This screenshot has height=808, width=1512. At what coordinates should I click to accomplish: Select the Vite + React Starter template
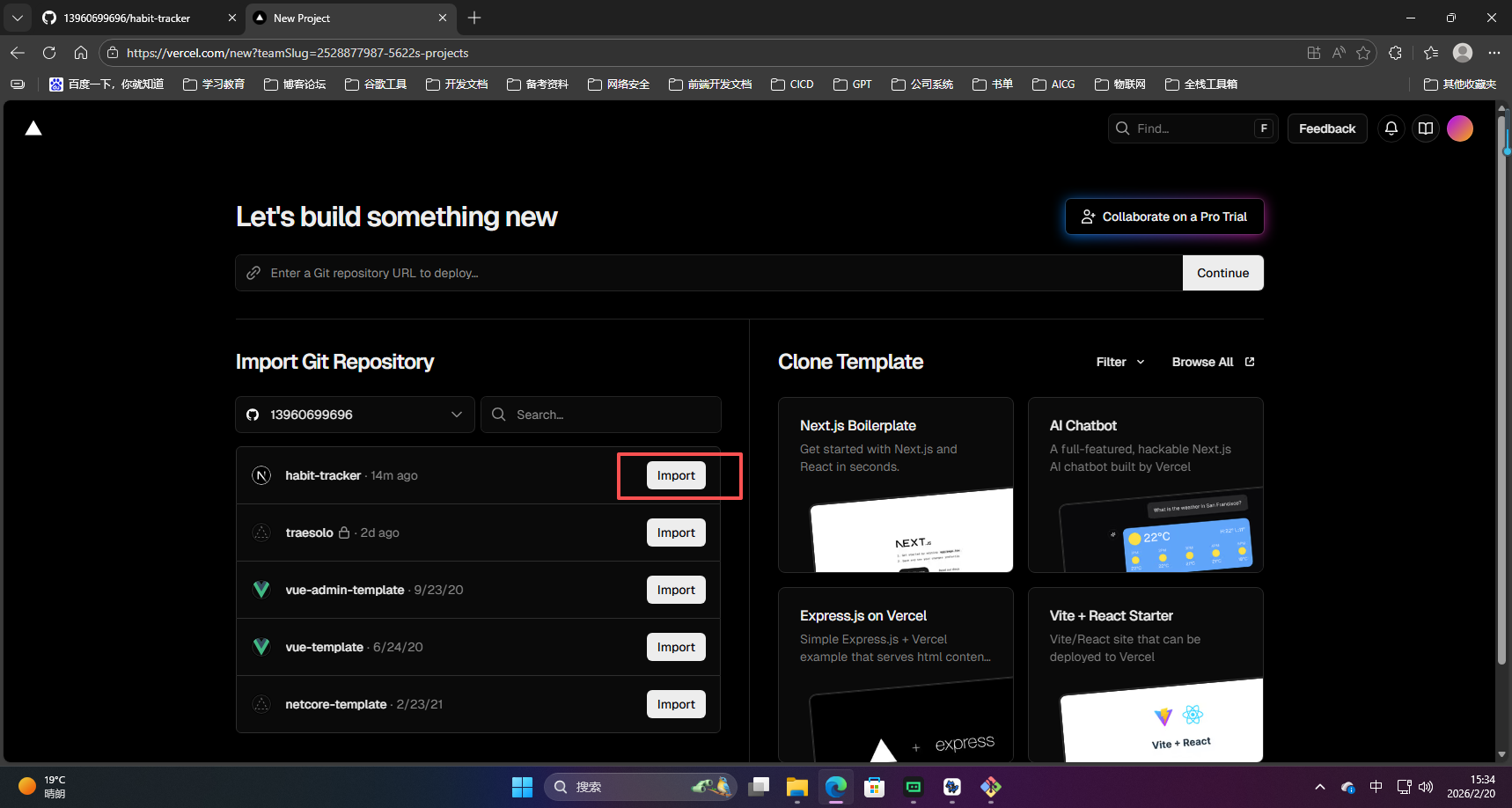1146,674
